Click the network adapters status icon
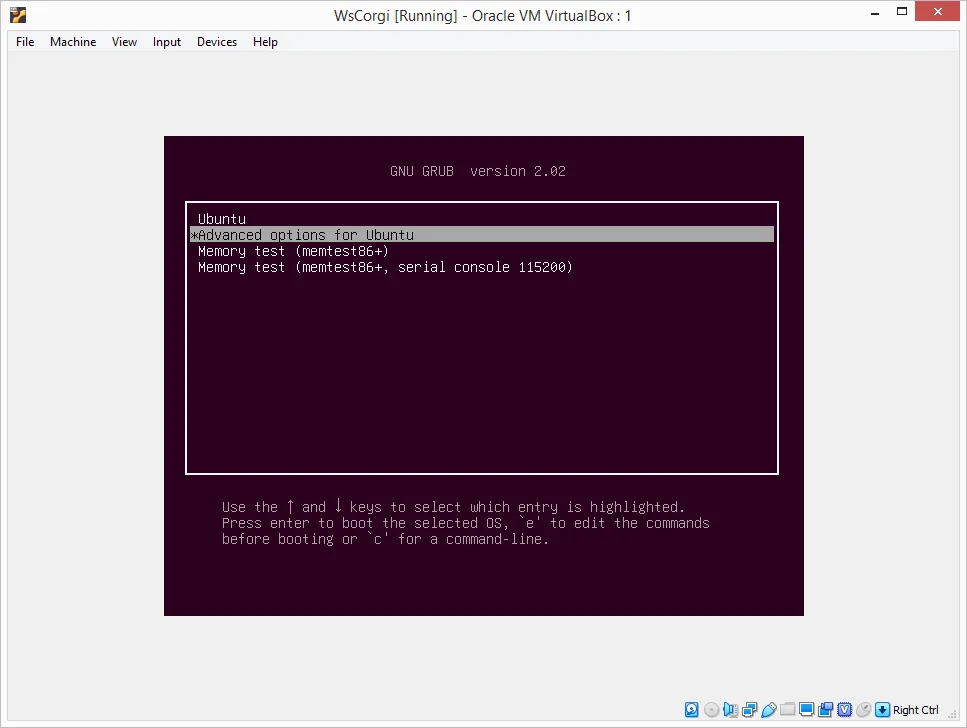Viewport: 967px width, 728px height. point(749,709)
